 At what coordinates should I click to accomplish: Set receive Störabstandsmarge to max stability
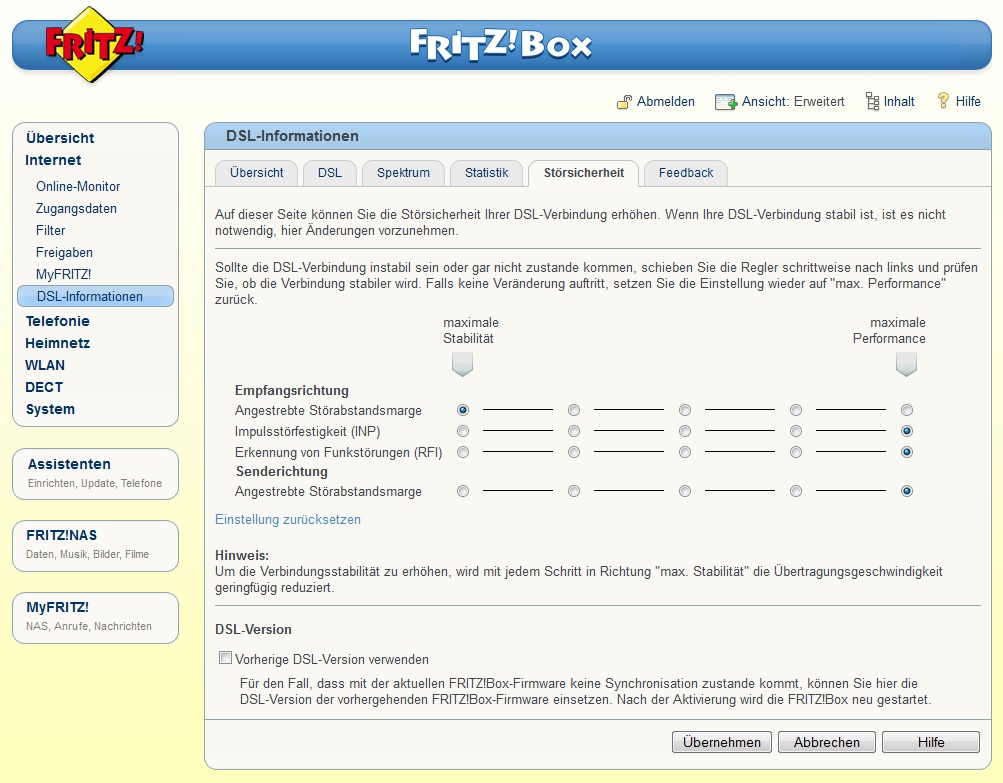click(463, 410)
